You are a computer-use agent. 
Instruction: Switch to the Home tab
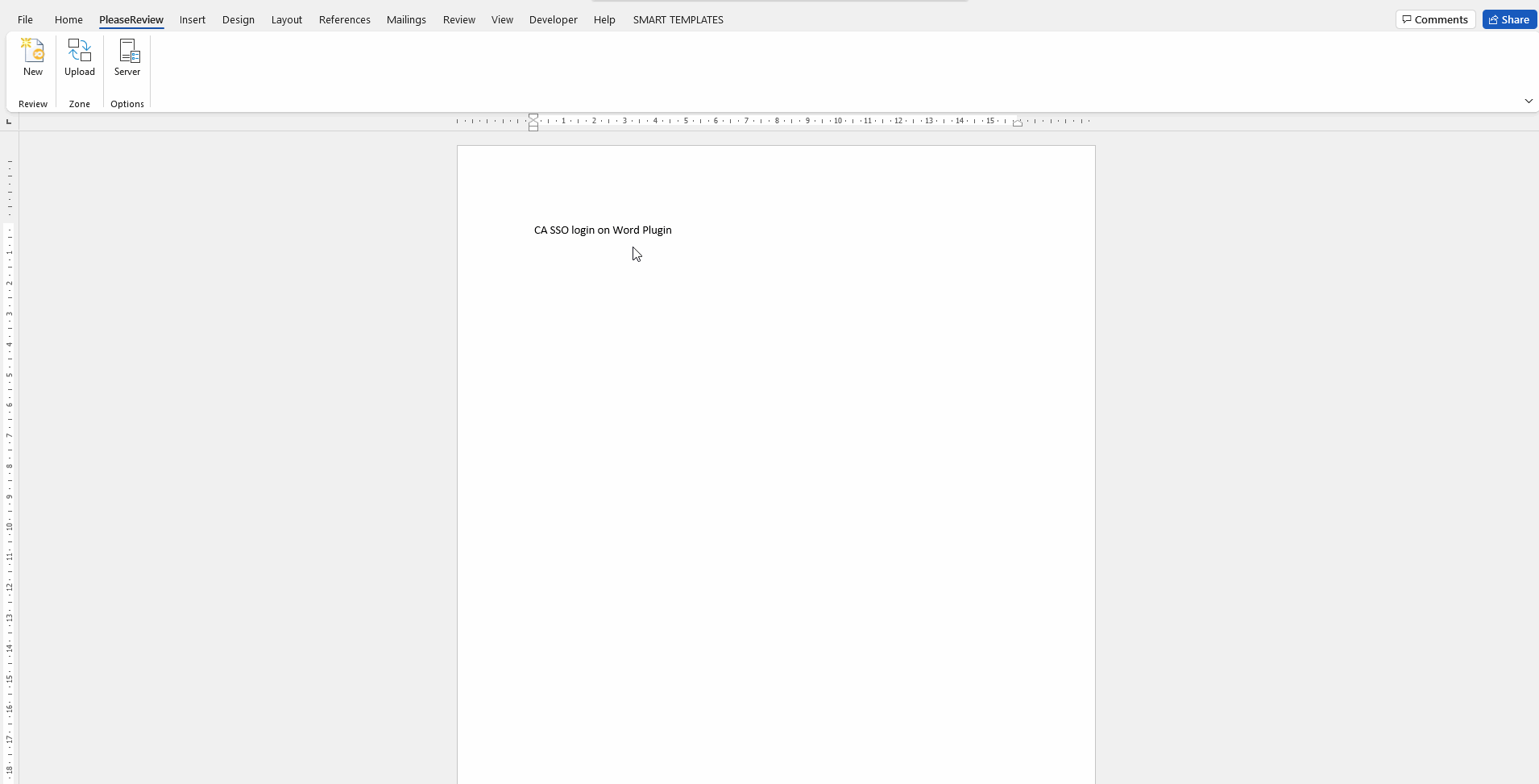point(68,19)
